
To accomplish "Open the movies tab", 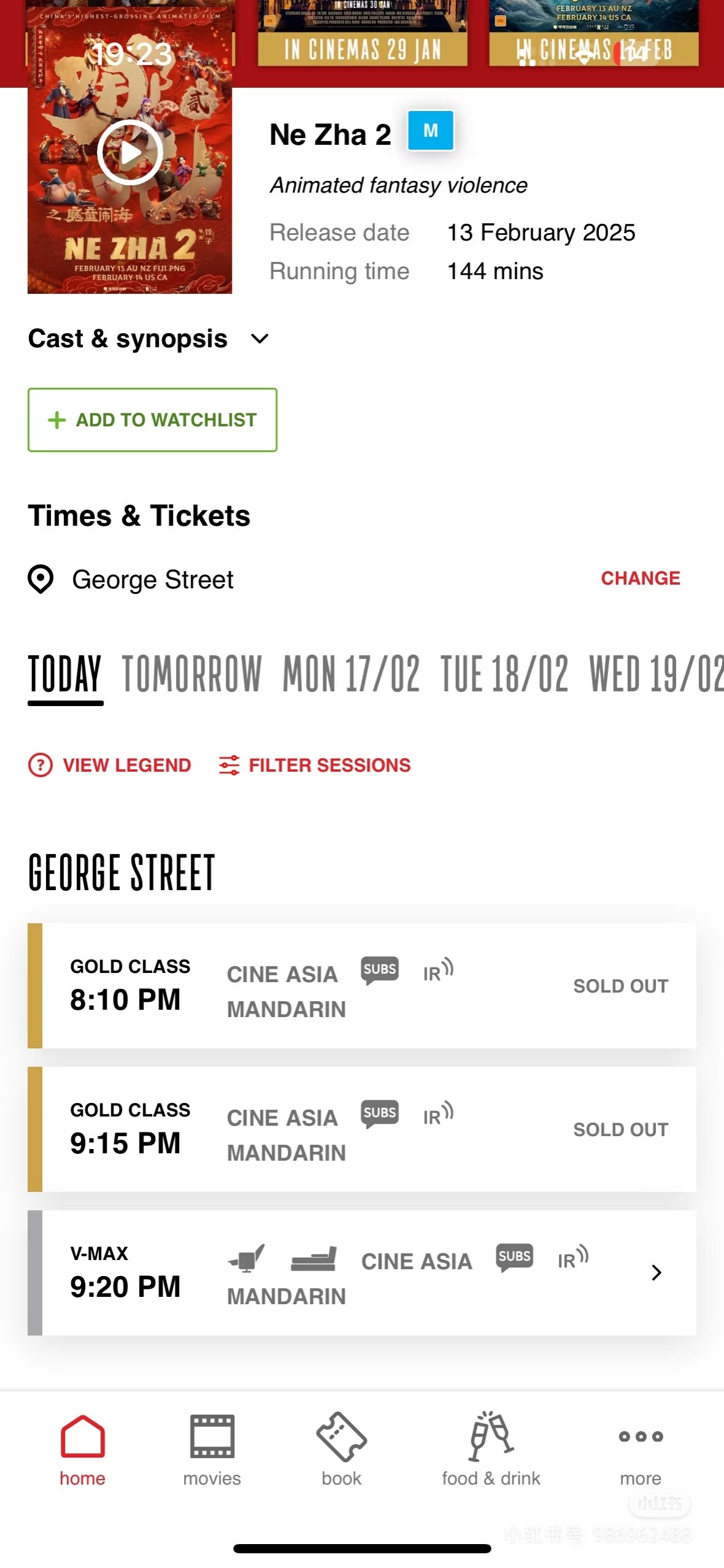I will pos(212,1450).
